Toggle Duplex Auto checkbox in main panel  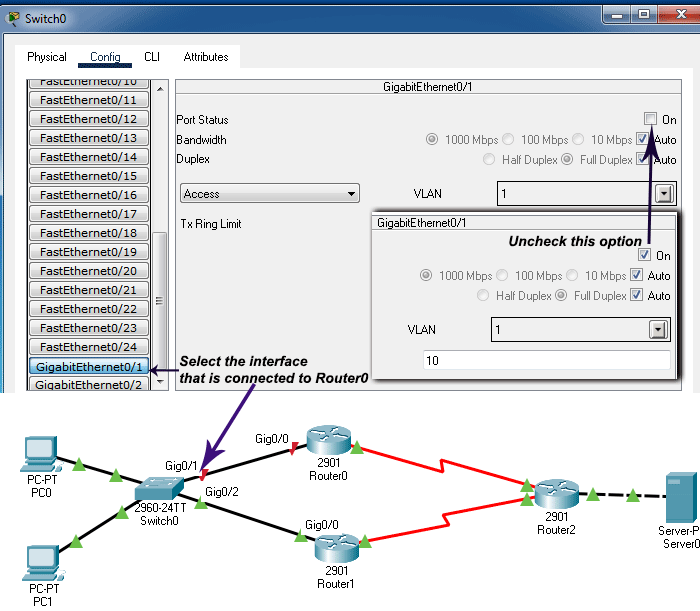pos(642,158)
